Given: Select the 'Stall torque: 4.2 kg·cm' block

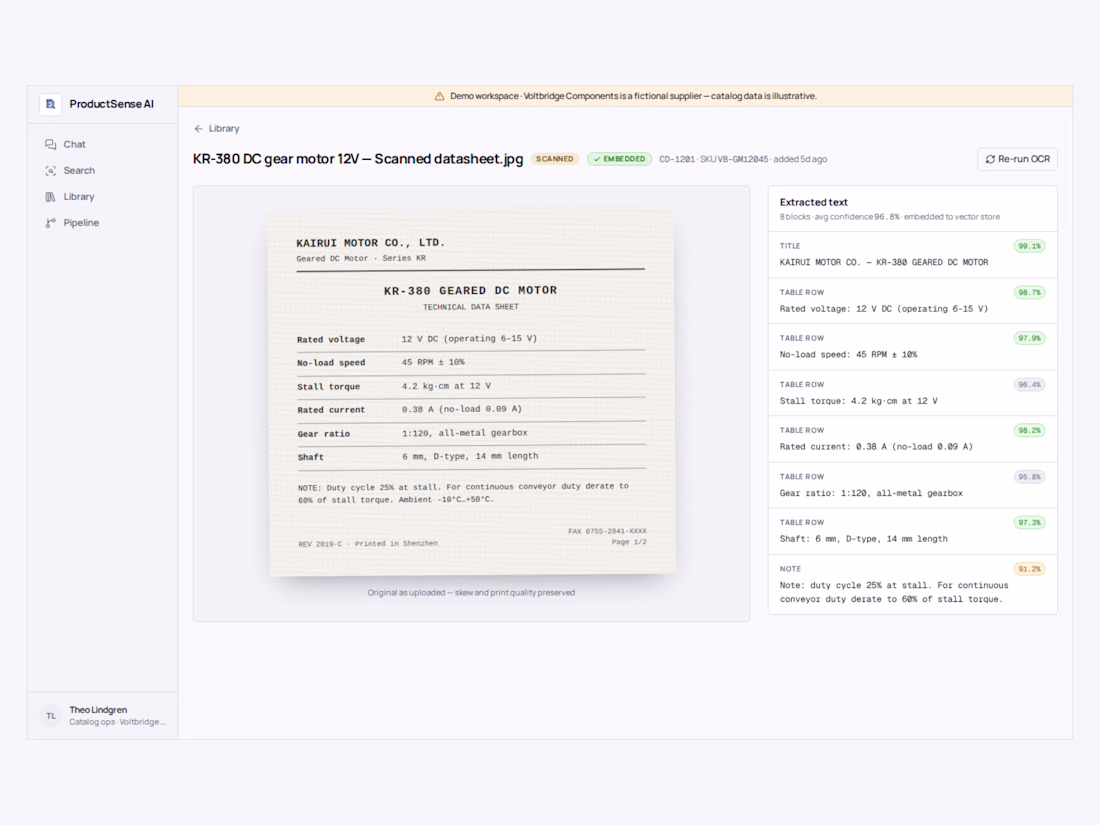Looking at the screenshot, I should pos(913,393).
